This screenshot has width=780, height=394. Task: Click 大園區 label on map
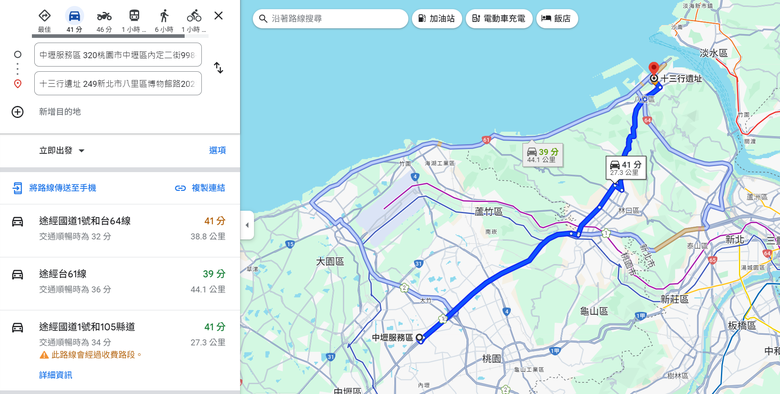(330, 261)
